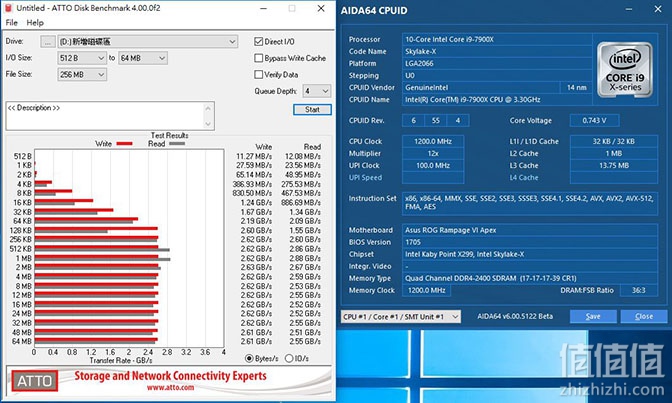The height and width of the screenshot is (403, 672).
Task: Click the 14 nm process value
Action: click(x=576, y=87)
